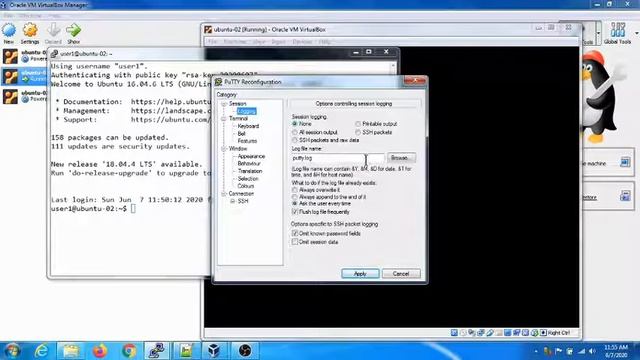Open the taskbar clock and date
This screenshot has height=360, width=640.
point(617,351)
